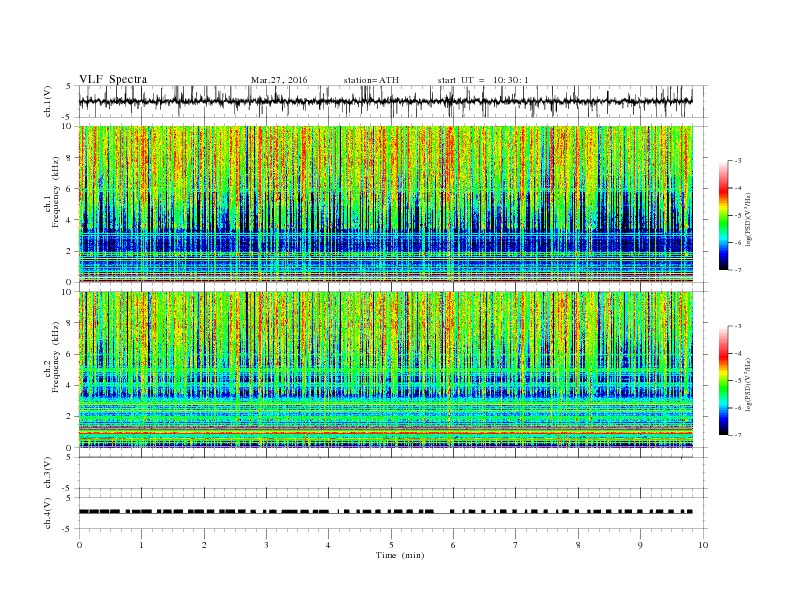Click the "1" tick on Time axis

[141, 545]
